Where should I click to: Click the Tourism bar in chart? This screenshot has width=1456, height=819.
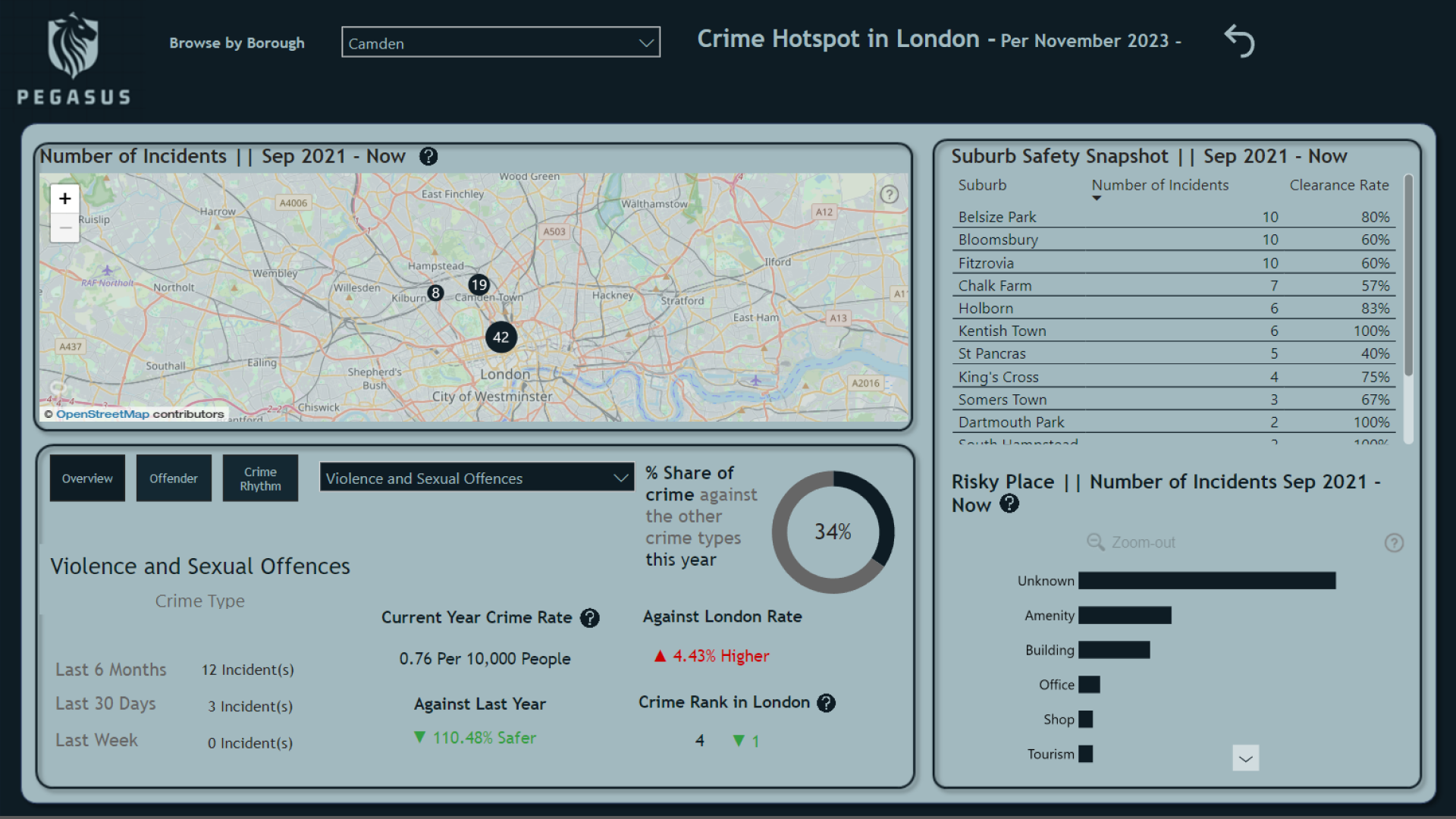click(x=1085, y=754)
